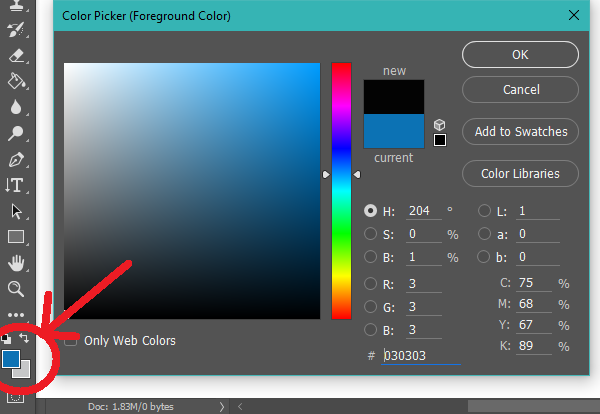
Task: Click the blue B value field below G
Action: pyautogui.click(x=424, y=330)
